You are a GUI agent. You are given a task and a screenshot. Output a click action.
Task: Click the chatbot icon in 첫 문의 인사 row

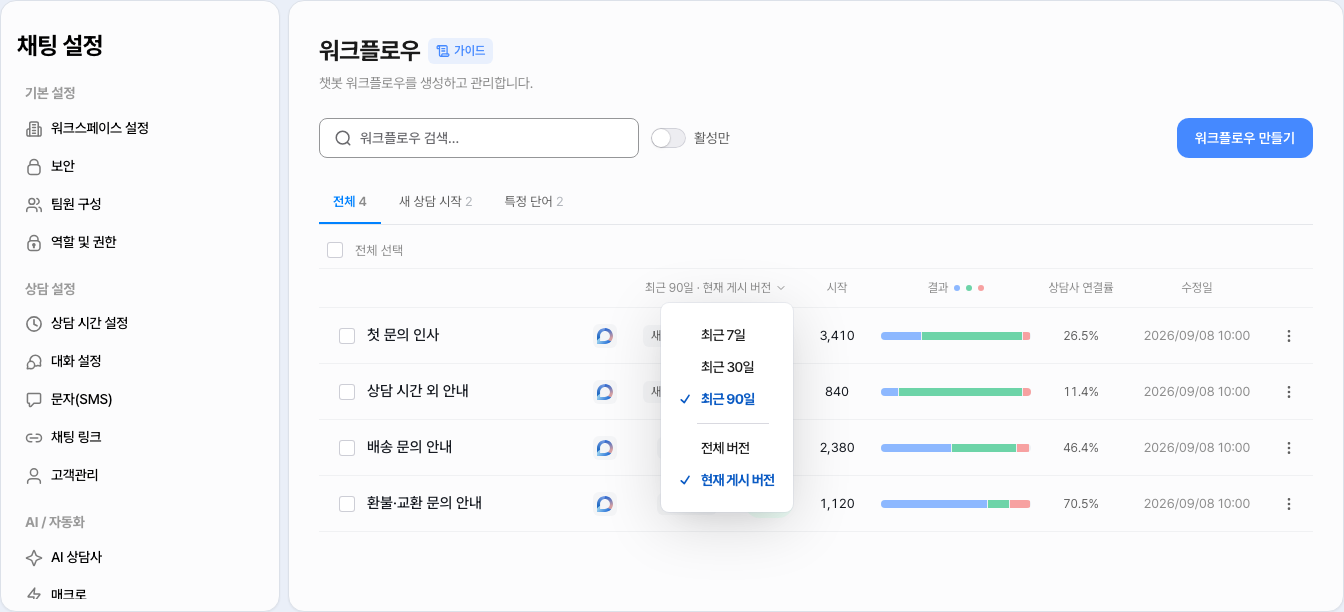(604, 336)
